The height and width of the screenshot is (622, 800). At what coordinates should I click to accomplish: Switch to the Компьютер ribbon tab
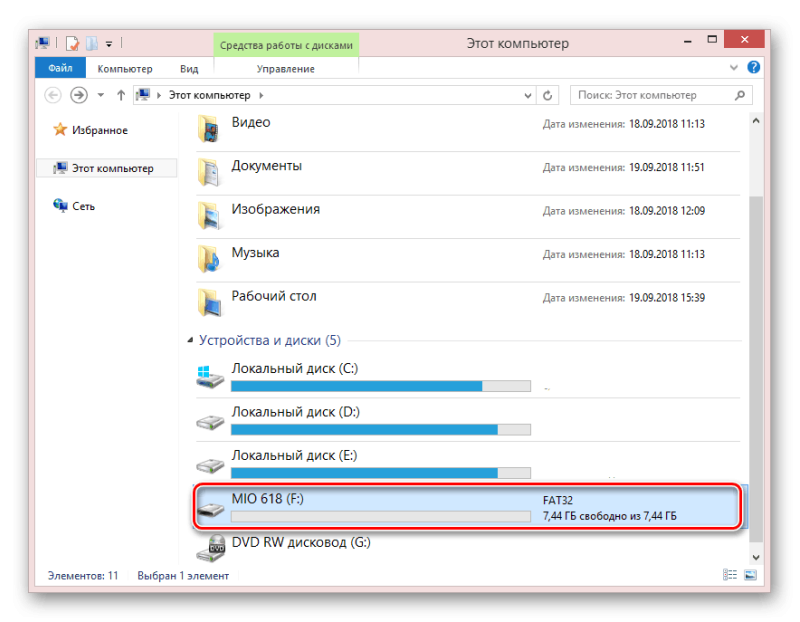[125, 69]
